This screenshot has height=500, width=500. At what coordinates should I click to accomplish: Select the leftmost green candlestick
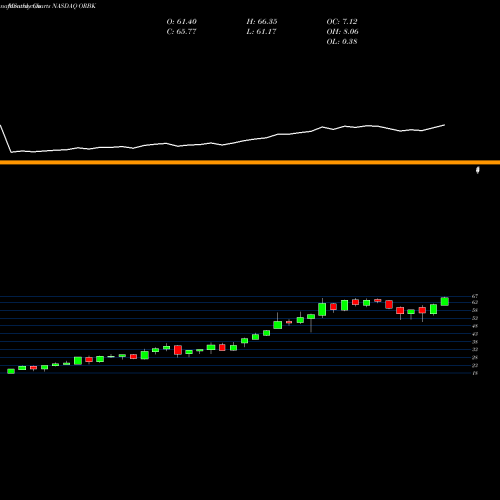[11, 371]
